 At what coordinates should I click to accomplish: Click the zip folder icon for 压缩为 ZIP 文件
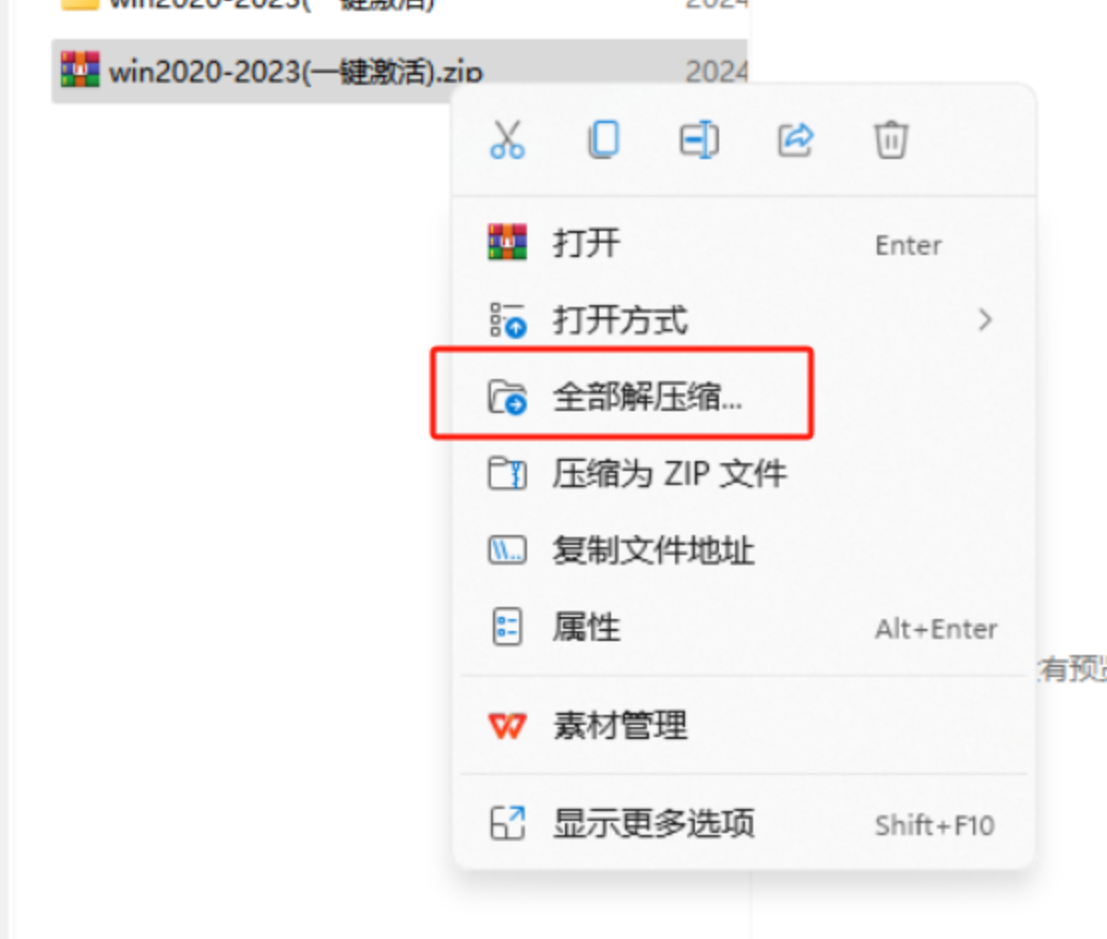507,473
